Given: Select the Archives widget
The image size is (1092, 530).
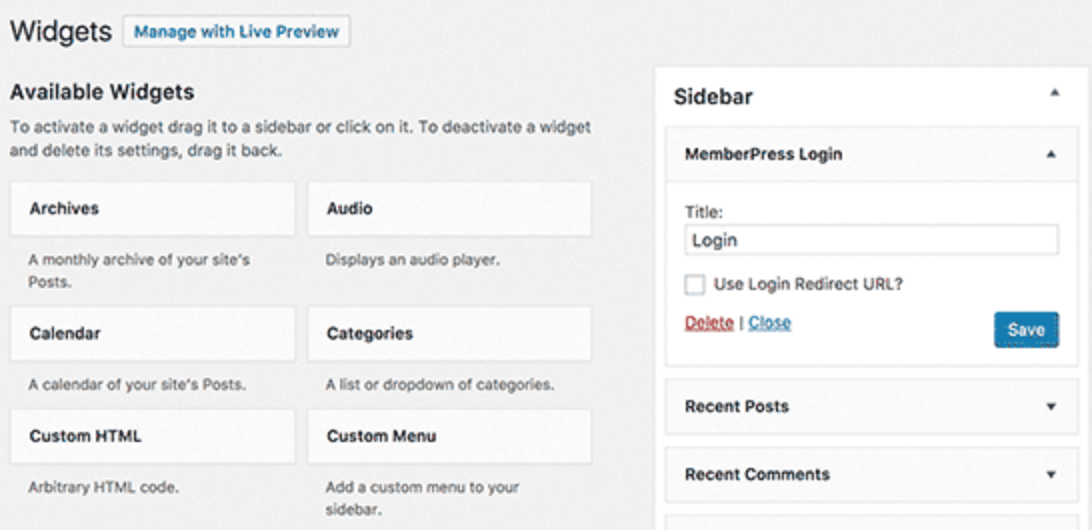Looking at the screenshot, I should (x=152, y=209).
